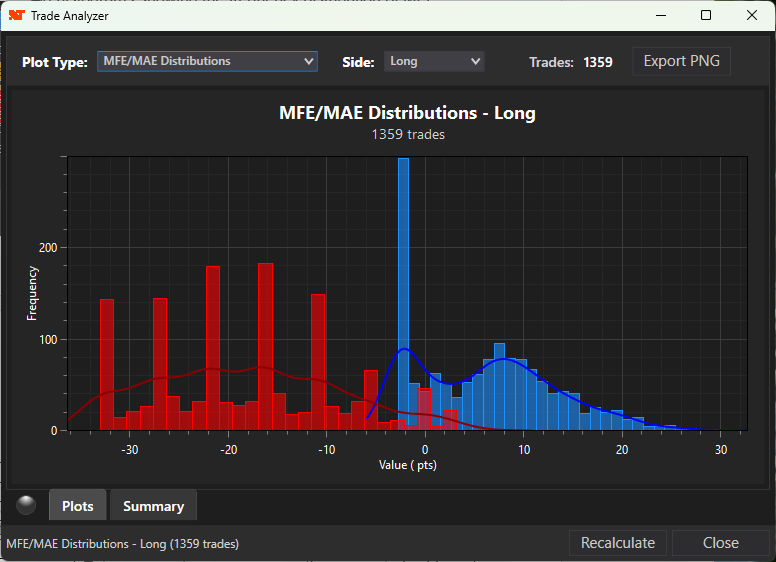776x562 pixels.
Task: Open the Plot Type dropdown
Action: pyautogui.click(x=207, y=61)
